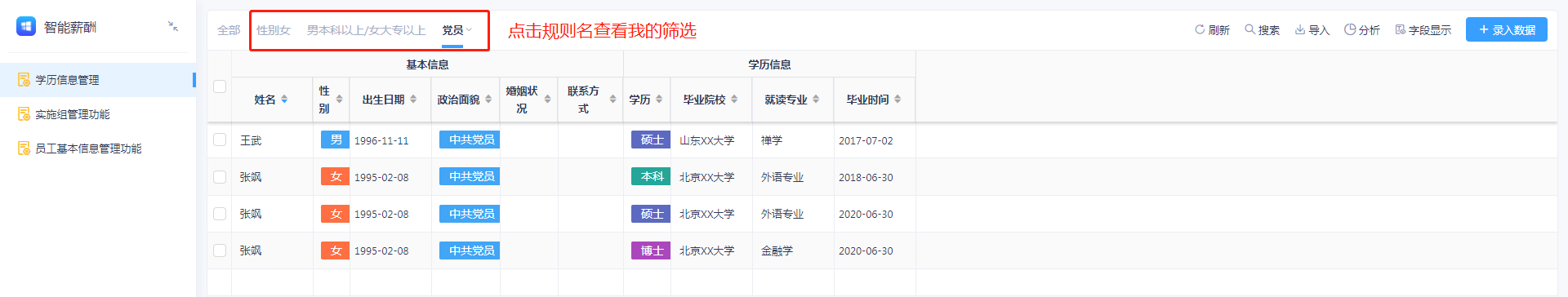Sort by the 姓名 column arrows
The width and height of the screenshot is (1568, 297).
(x=284, y=99)
